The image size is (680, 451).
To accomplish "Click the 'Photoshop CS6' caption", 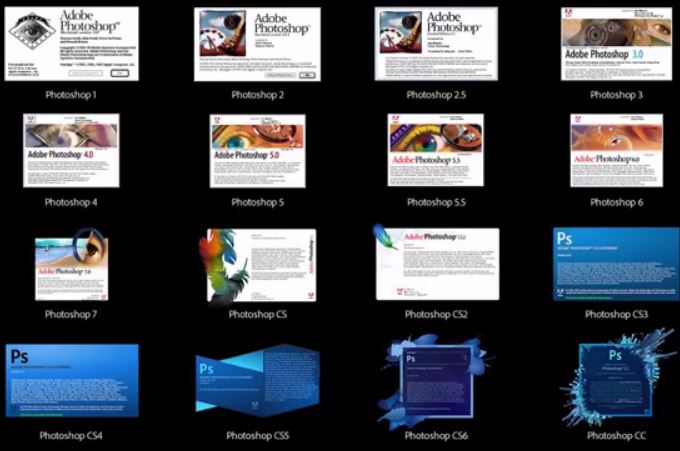I will coord(436,435).
